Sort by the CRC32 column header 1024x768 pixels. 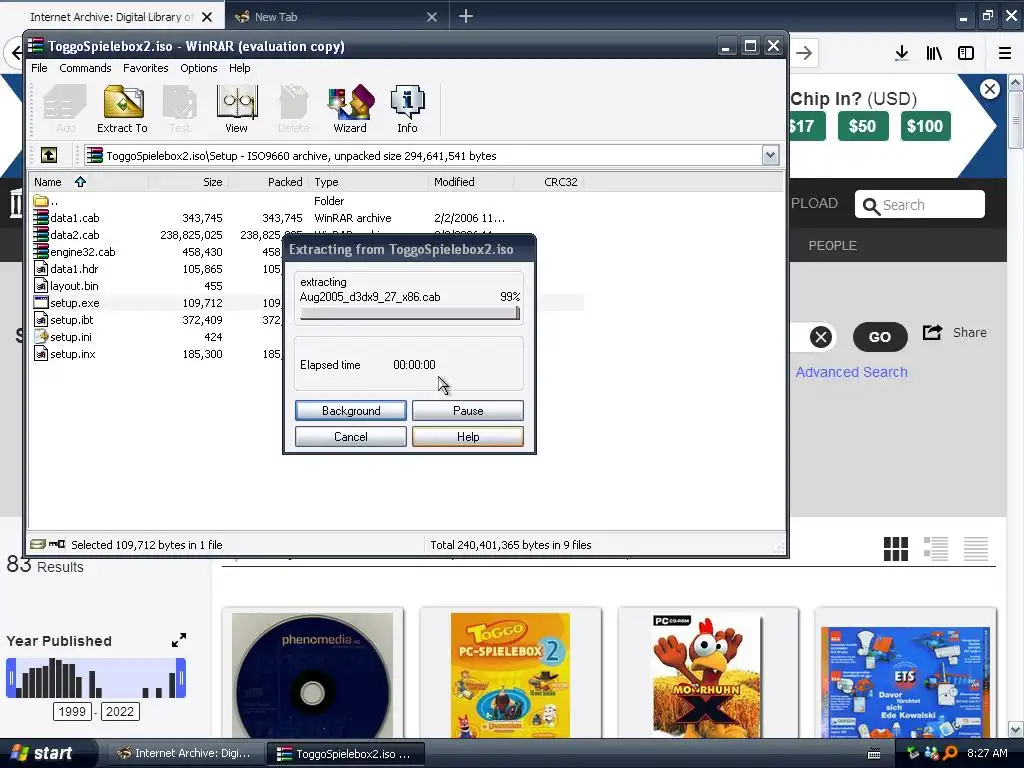549,182
